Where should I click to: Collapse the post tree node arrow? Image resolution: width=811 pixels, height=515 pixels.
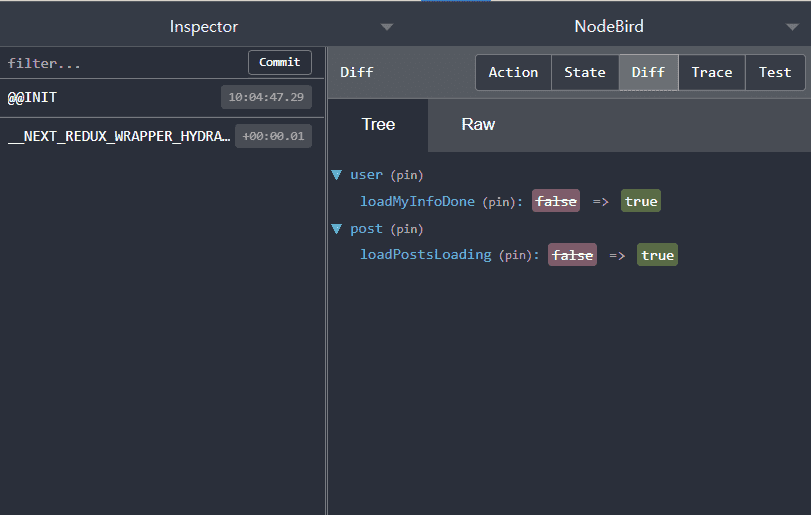tap(337, 229)
